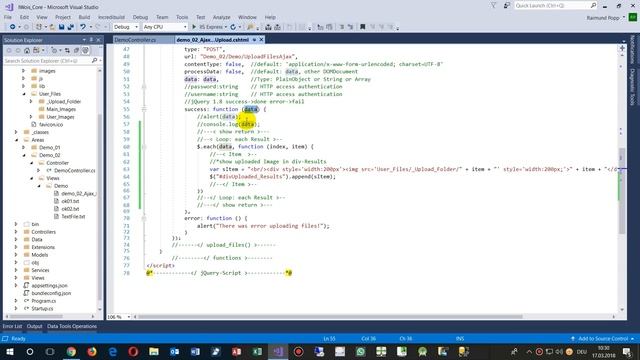The height and width of the screenshot is (360, 640).
Task: Expand the Demo_01 folder node
Action: [x=23, y=147]
